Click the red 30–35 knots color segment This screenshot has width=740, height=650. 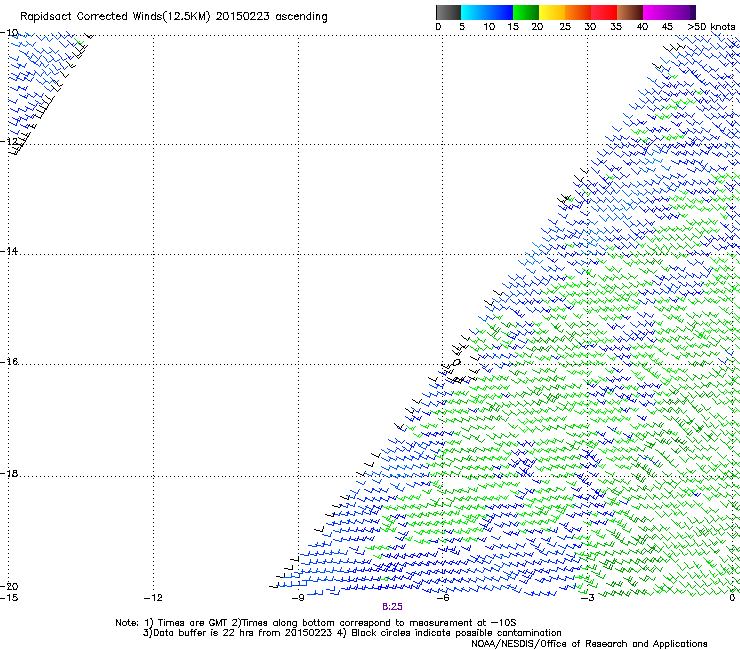[x=604, y=12]
